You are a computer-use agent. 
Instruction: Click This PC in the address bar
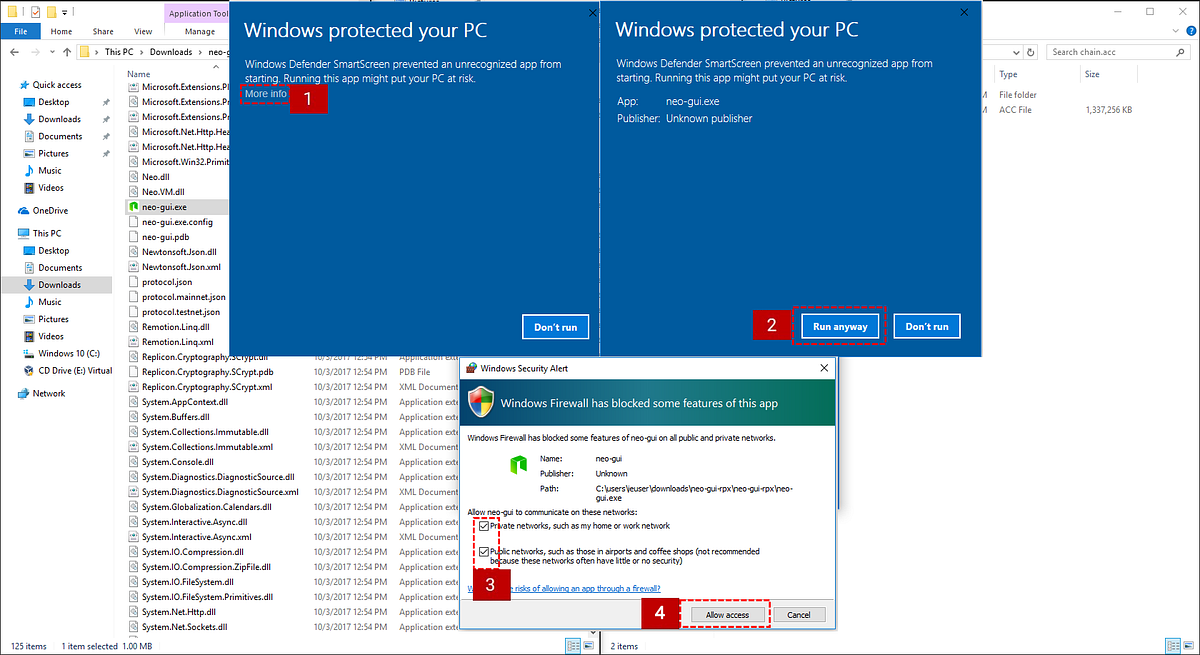tap(119, 52)
